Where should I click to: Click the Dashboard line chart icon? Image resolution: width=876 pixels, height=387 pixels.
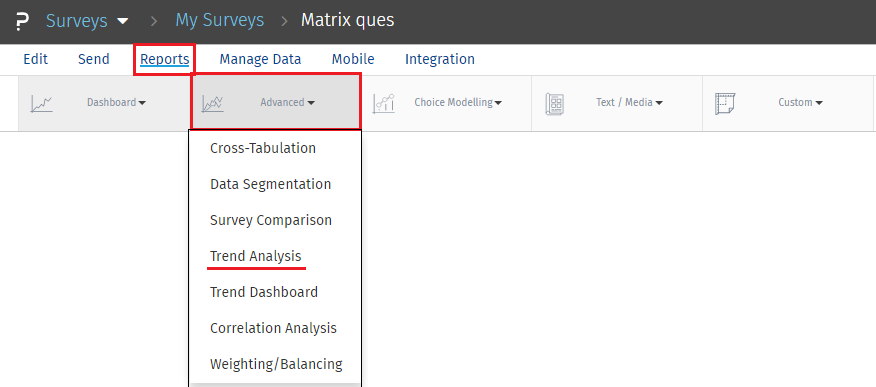[x=41, y=104]
